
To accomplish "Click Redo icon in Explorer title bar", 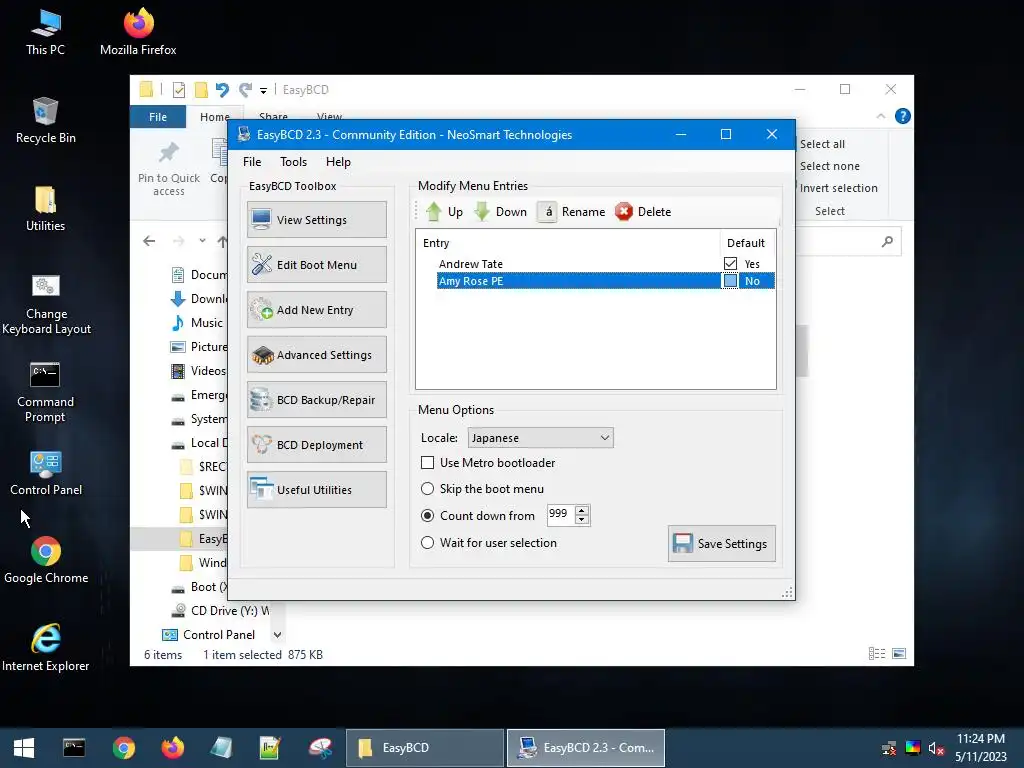I will (x=245, y=89).
